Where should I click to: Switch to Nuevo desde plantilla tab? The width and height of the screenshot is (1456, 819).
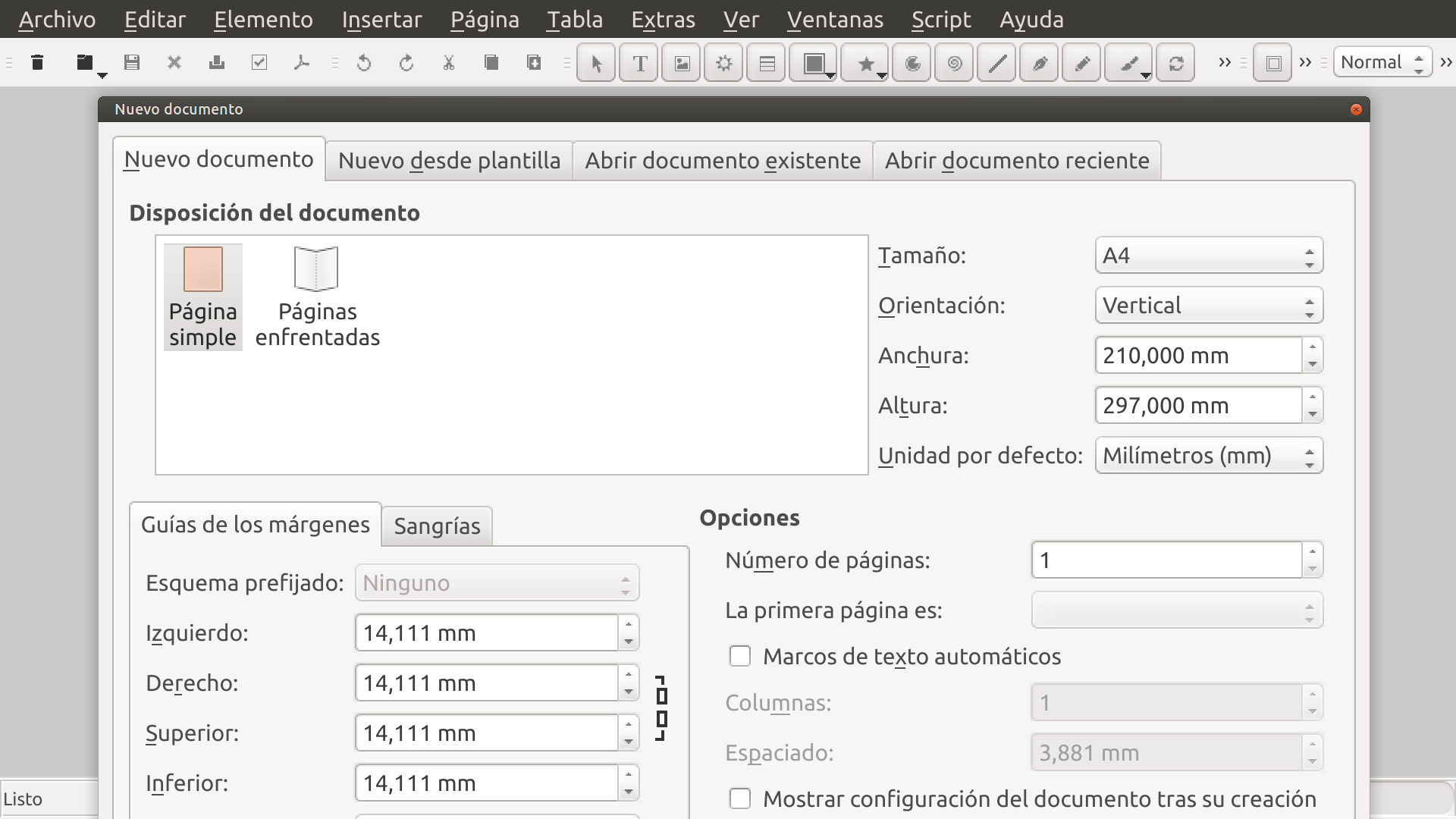pyautogui.click(x=449, y=161)
